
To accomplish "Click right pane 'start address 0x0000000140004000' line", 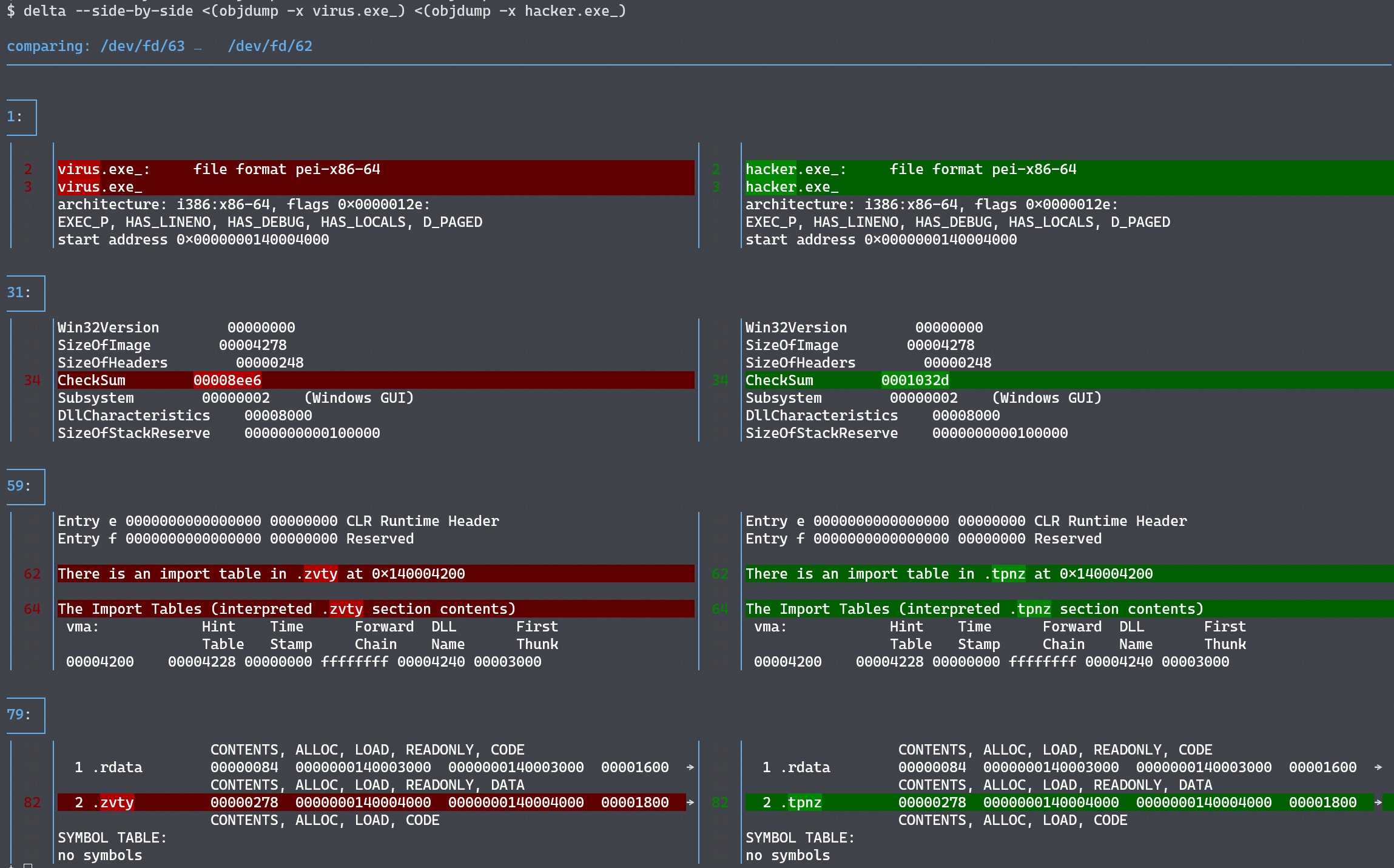I will coord(881,240).
